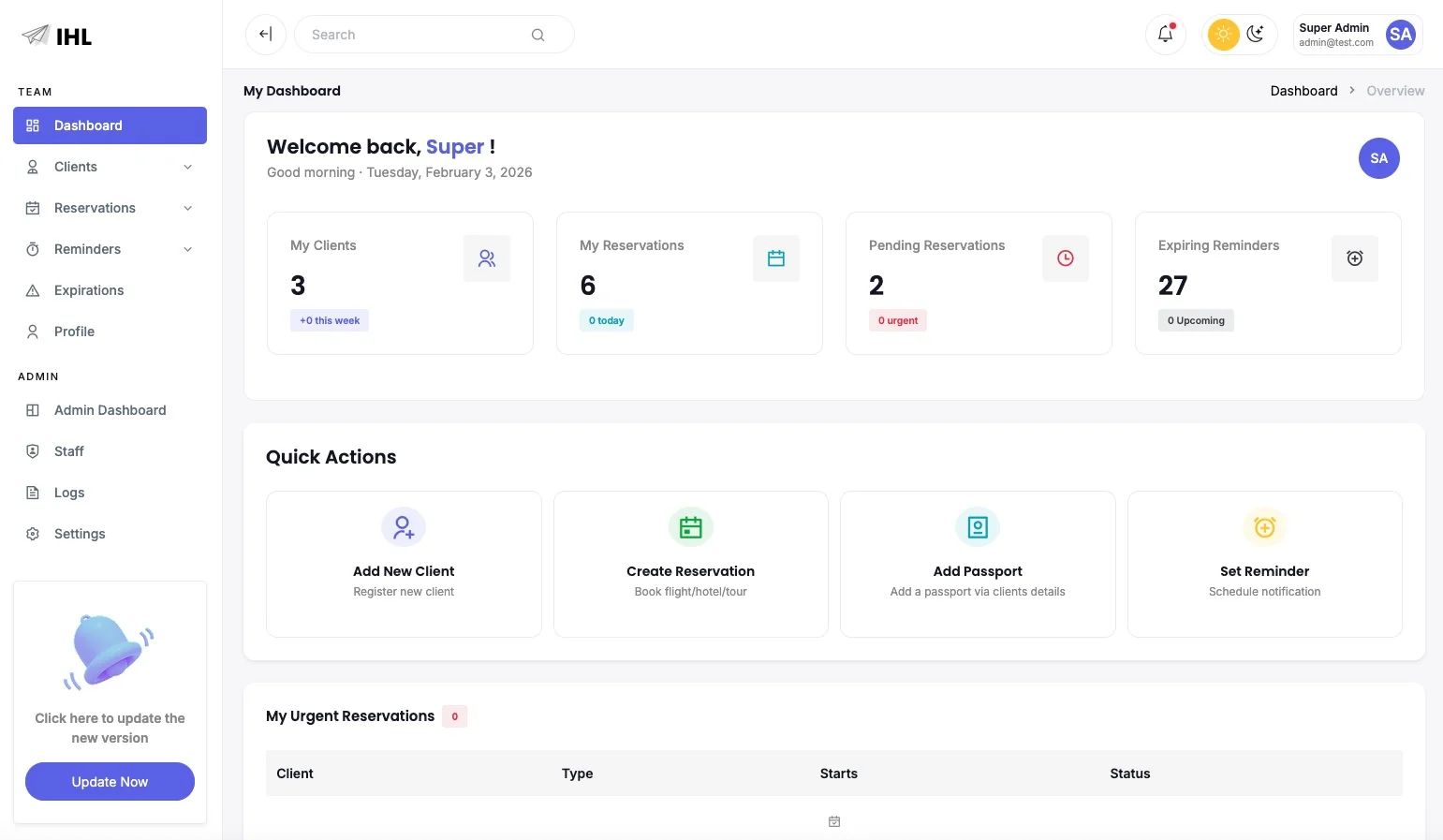
Task: Click Logs document icon in sidebar
Action: [33, 493]
